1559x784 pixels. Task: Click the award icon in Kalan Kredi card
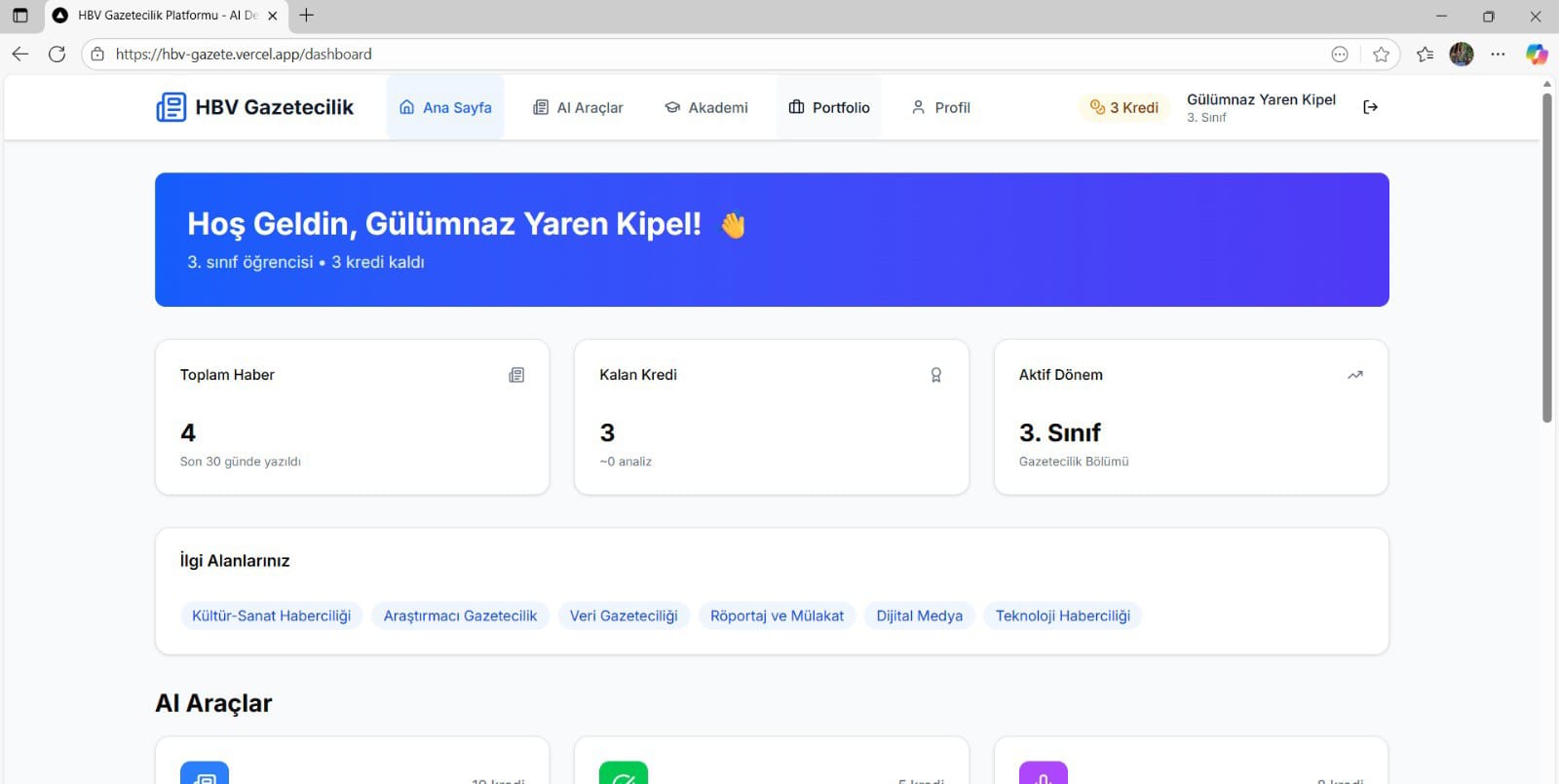935,375
